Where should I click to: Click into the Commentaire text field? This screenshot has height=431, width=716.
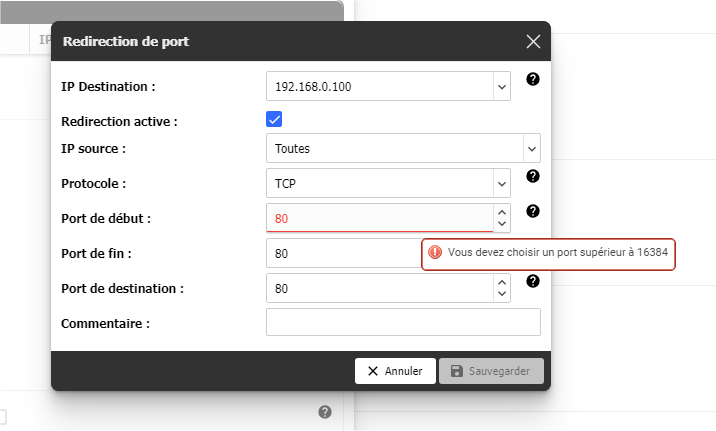403,322
